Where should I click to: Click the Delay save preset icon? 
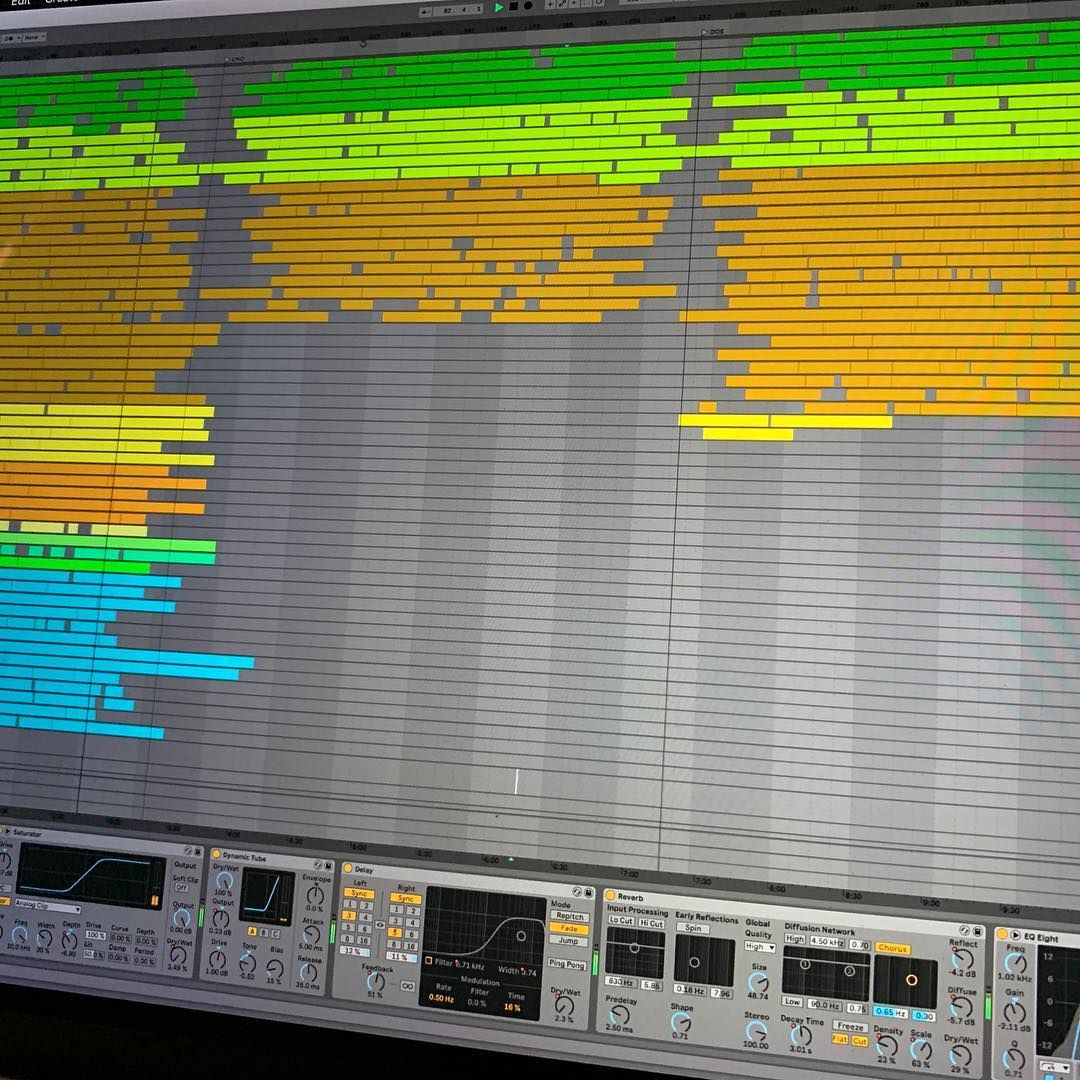point(588,893)
